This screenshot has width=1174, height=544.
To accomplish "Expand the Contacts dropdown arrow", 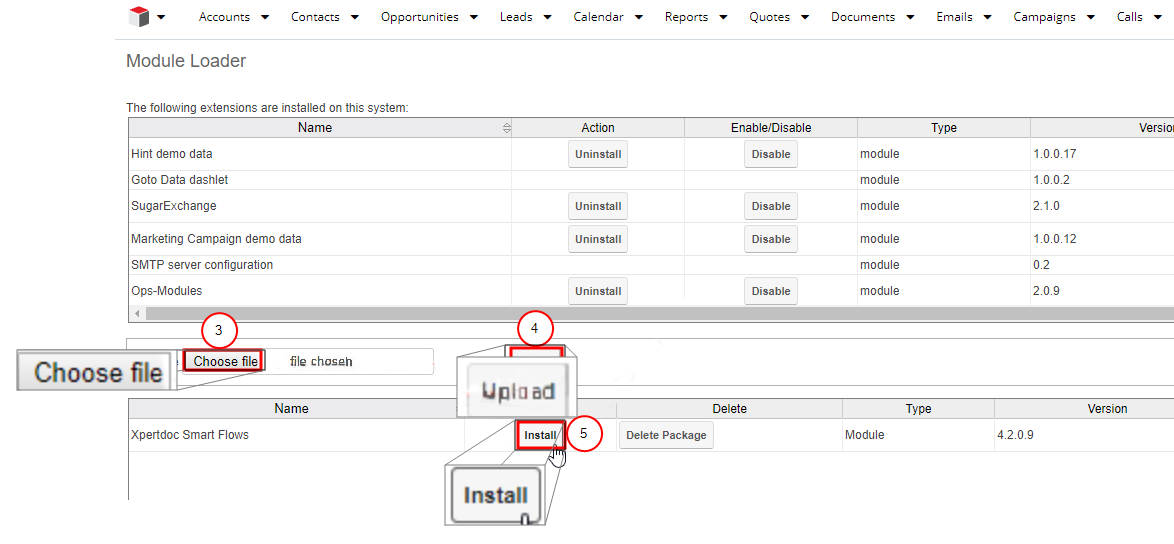I will coord(354,17).
